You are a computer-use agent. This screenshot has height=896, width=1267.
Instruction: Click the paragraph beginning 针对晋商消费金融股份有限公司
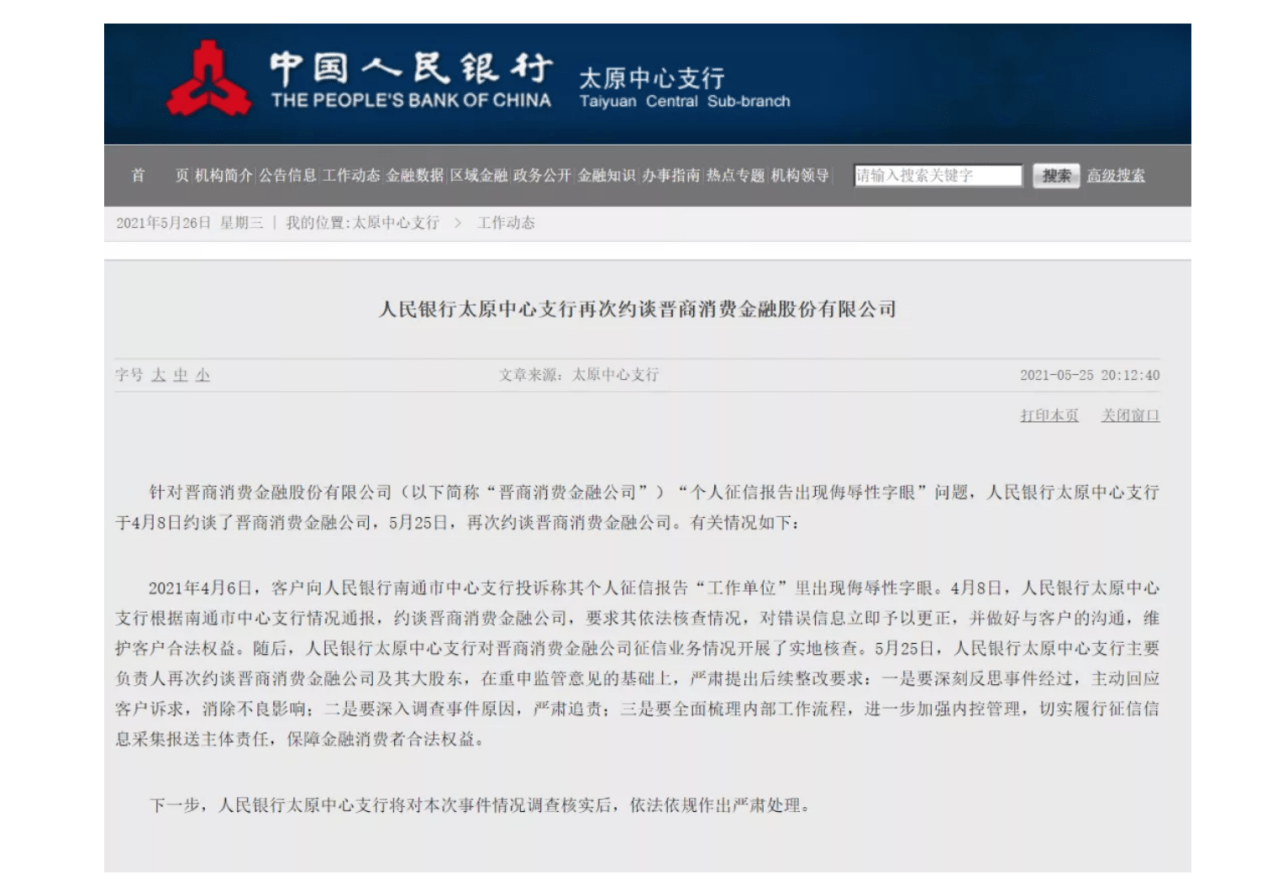pyautogui.click(x=637, y=507)
